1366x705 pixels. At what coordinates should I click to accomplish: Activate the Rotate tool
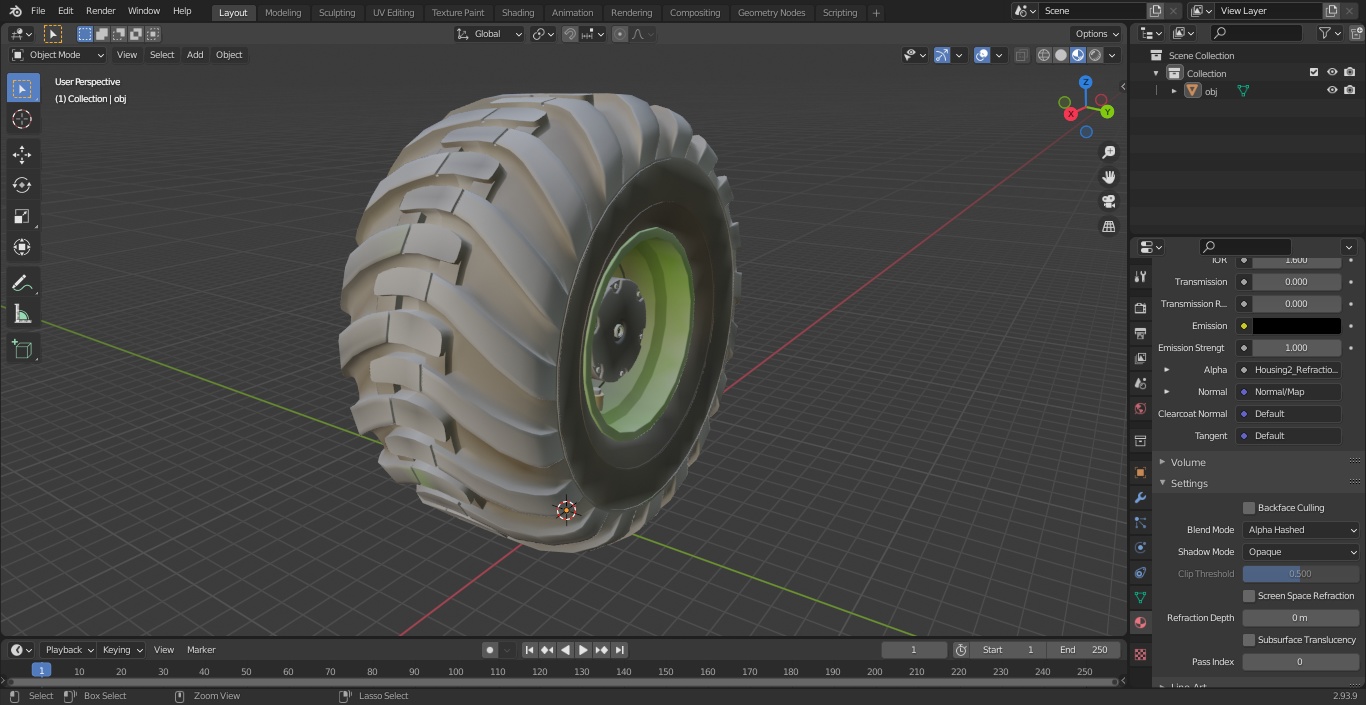point(22,185)
